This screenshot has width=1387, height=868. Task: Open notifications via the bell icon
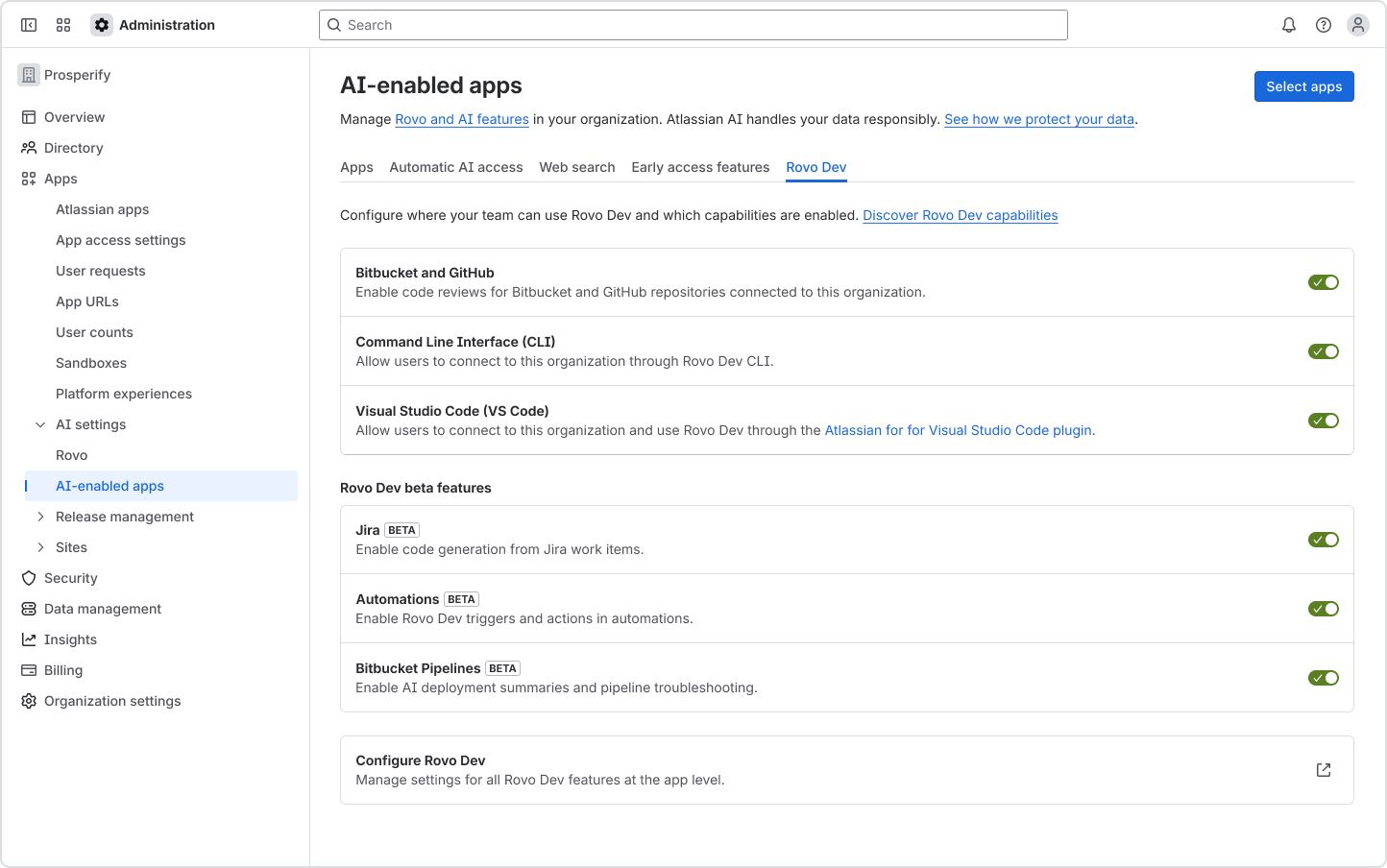coord(1288,25)
